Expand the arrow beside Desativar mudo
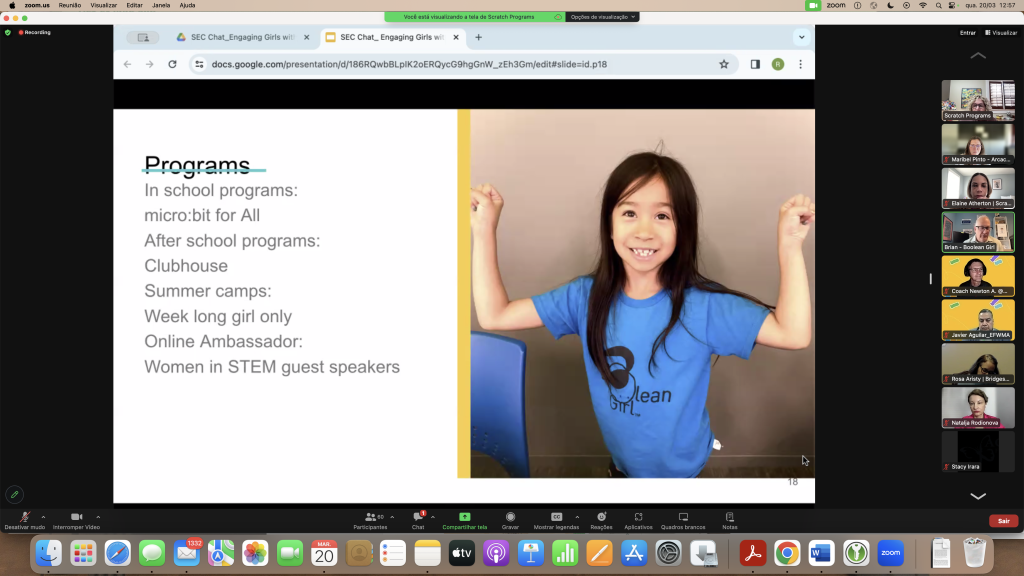1024x576 pixels. (43, 517)
